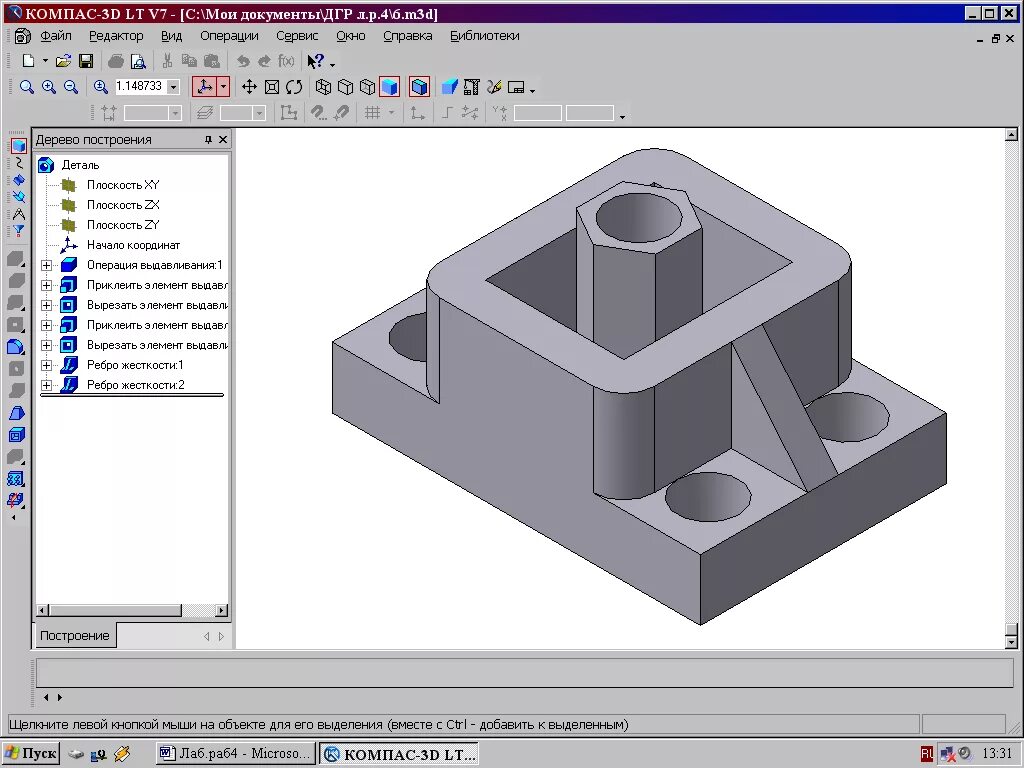This screenshot has width=1024, height=768.
Task: Open the Операции menu
Action: 229,36
